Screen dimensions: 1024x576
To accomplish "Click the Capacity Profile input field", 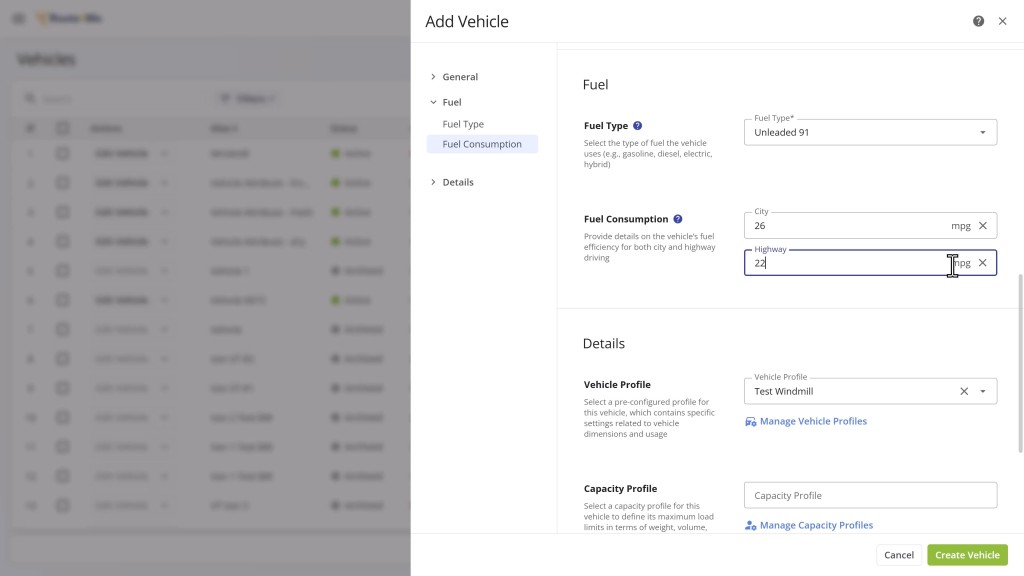I will [870, 495].
